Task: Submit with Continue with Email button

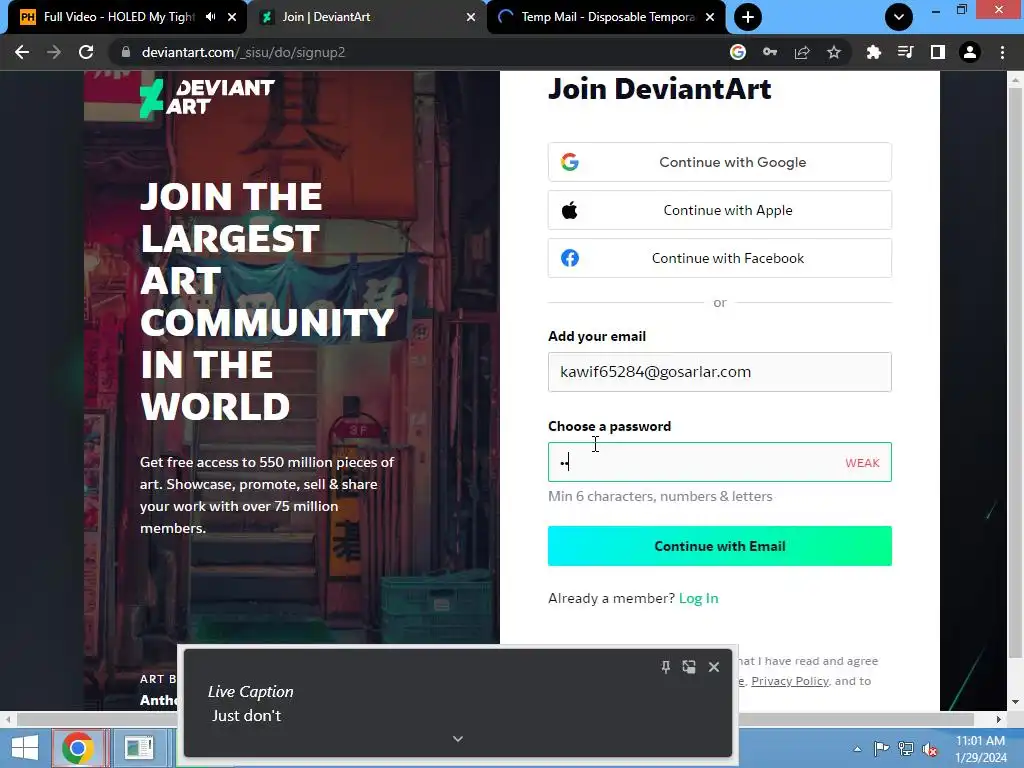Action: (720, 546)
